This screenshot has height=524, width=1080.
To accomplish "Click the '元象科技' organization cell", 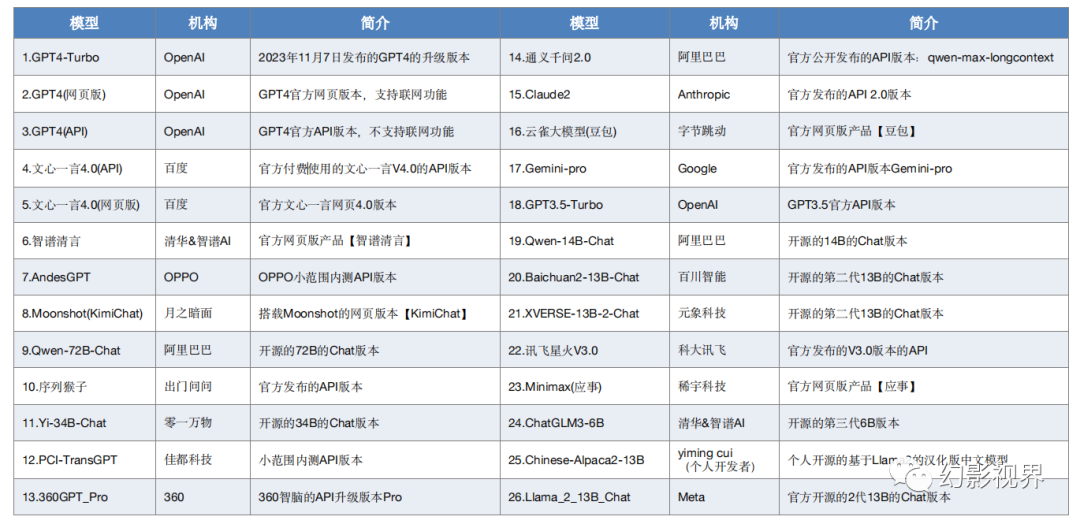I will pyautogui.click(x=725, y=314).
